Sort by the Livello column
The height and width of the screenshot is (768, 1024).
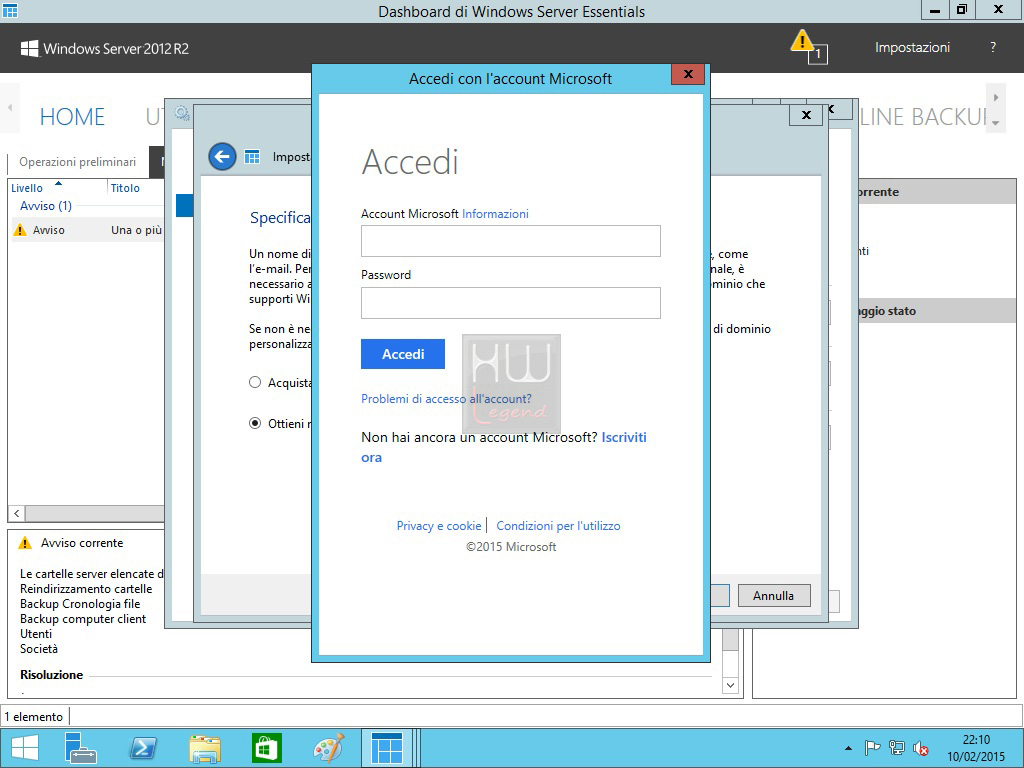click(27, 188)
